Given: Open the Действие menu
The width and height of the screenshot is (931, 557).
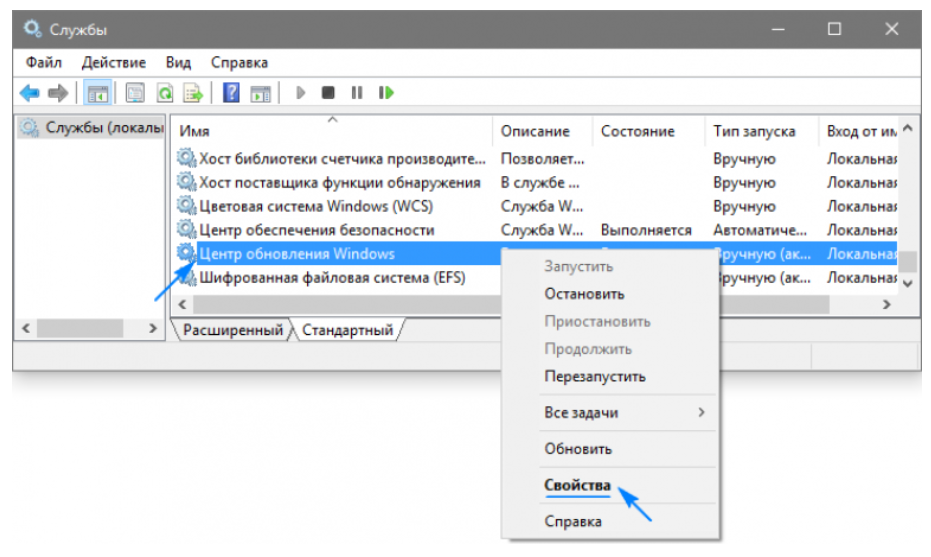Looking at the screenshot, I should click(x=113, y=62).
